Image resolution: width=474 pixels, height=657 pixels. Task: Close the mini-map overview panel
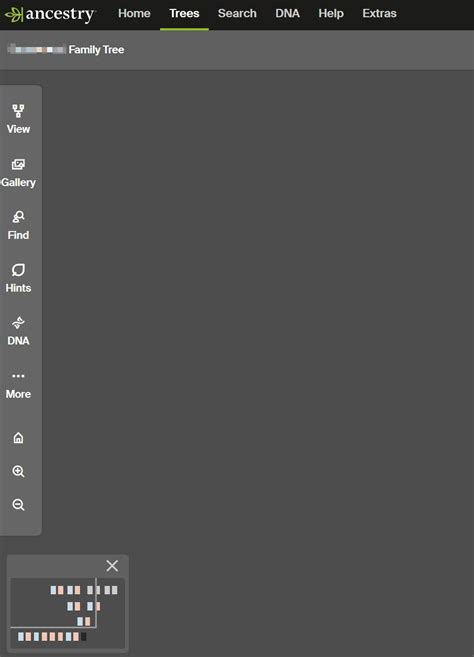(x=112, y=566)
